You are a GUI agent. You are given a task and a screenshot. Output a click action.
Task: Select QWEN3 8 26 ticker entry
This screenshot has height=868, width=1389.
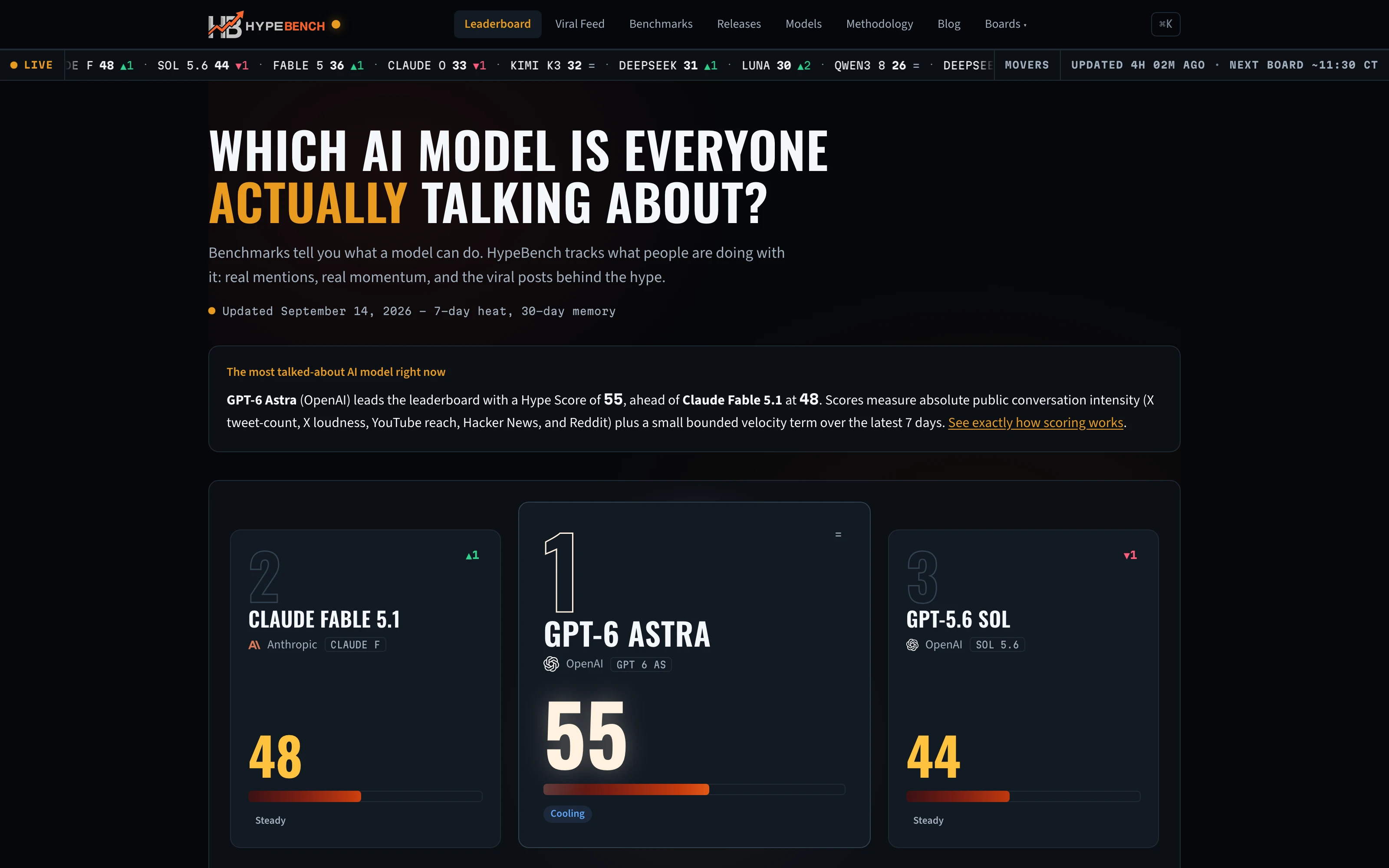[x=877, y=66]
